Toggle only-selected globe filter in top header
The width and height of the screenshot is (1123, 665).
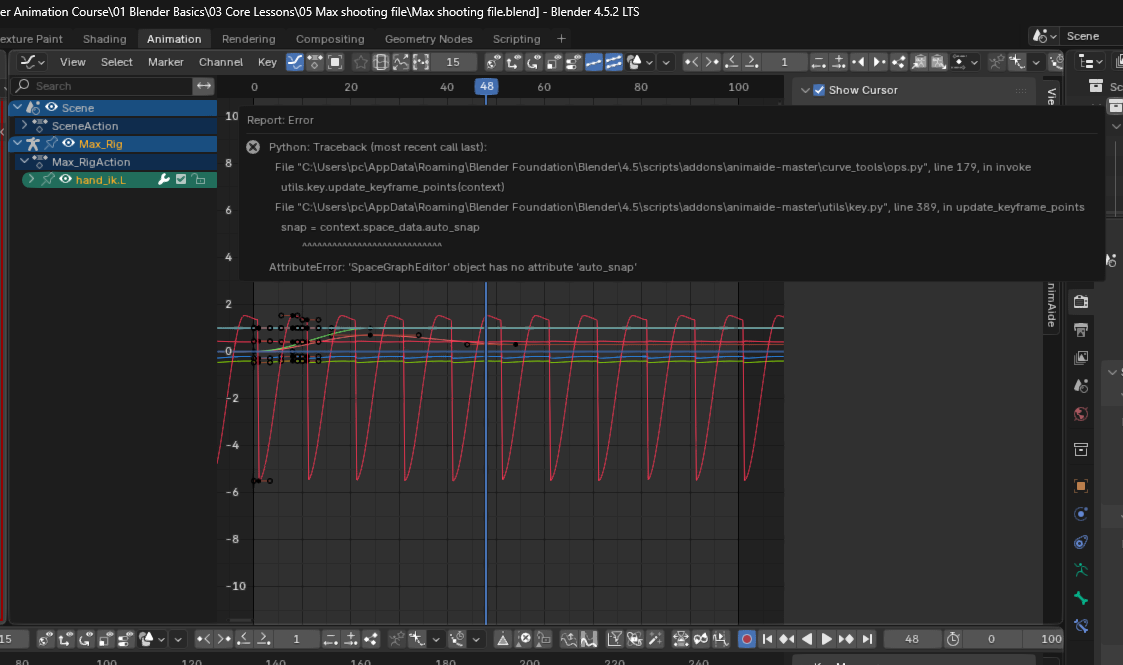pyautogui.click(x=493, y=62)
